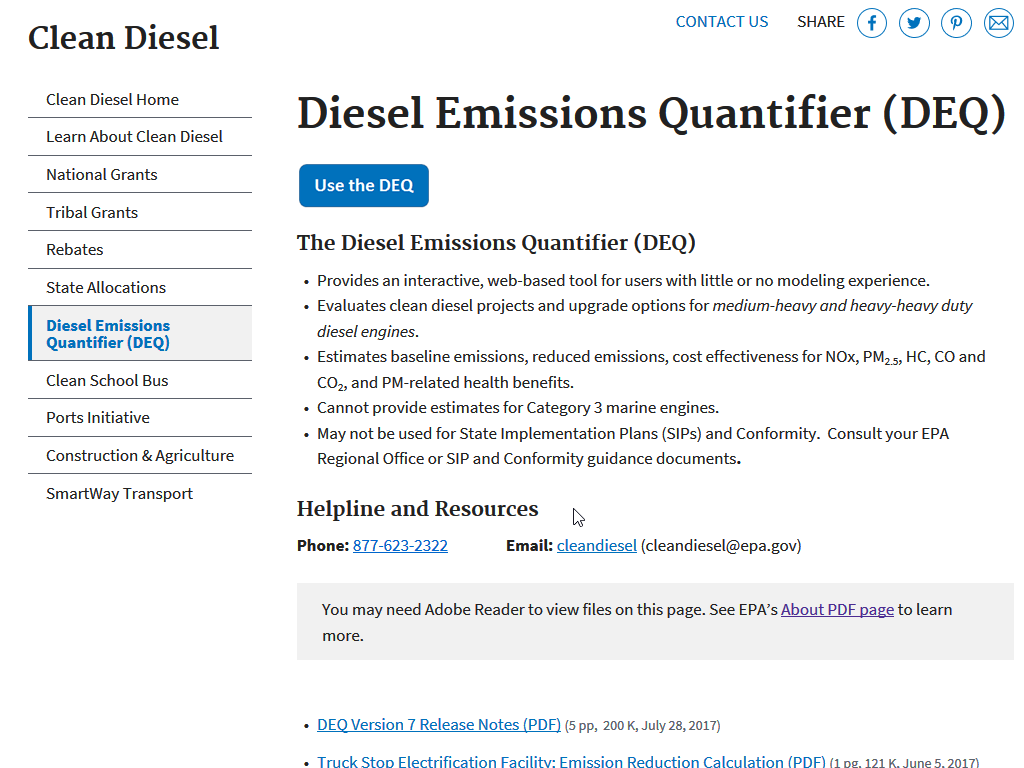Screen dimensions: 1024x768
Task: Visit SmartWay Transport page
Action: (119, 494)
